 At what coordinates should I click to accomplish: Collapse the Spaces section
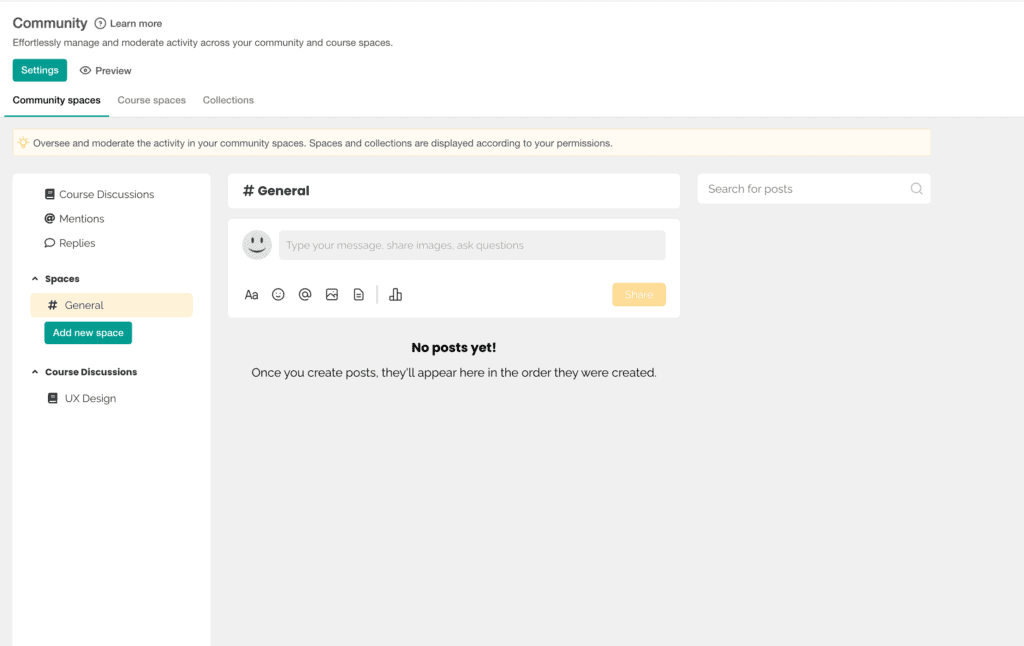[x=35, y=279]
